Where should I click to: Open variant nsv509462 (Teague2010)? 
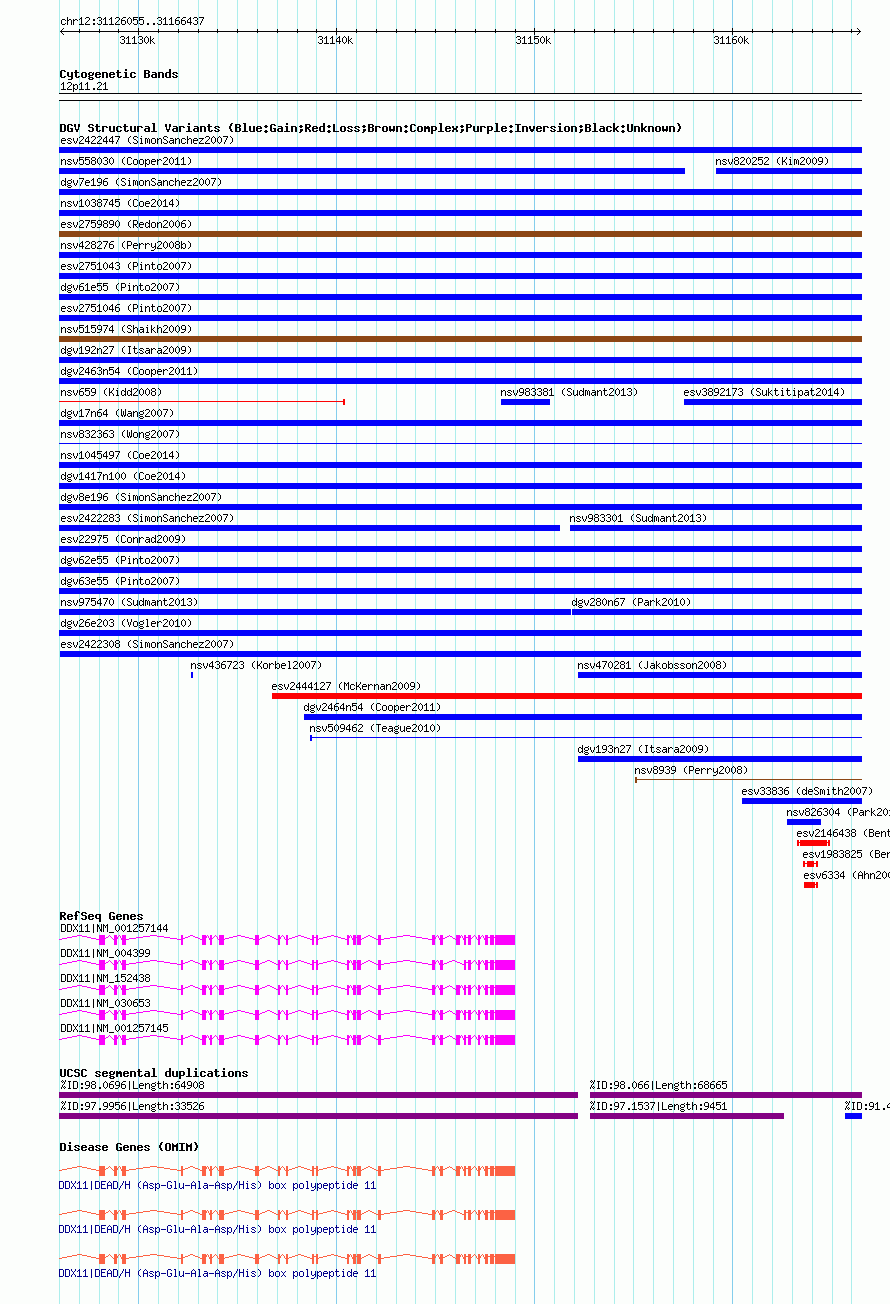tap(375, 728)
